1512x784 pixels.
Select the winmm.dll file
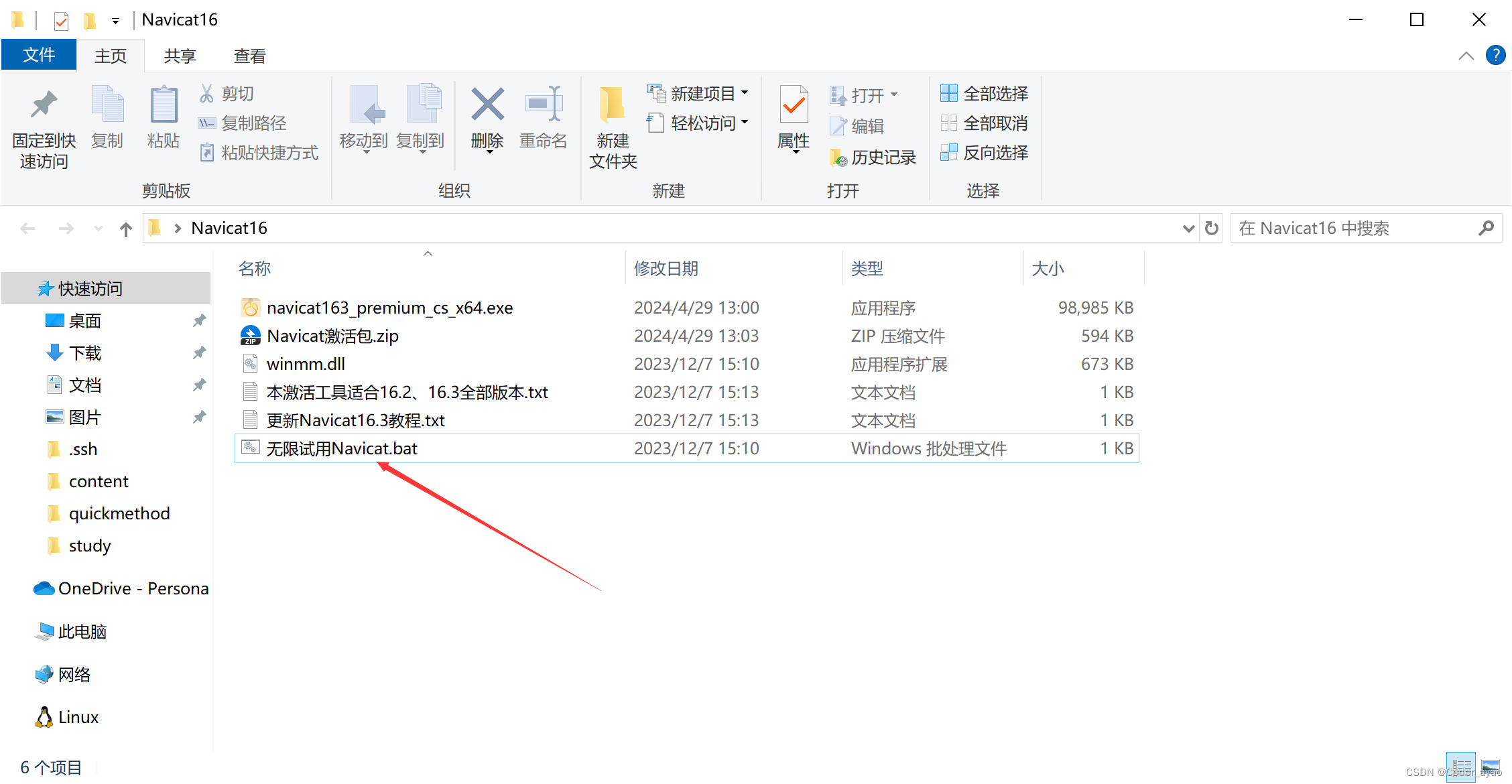(x=687, y=364)
